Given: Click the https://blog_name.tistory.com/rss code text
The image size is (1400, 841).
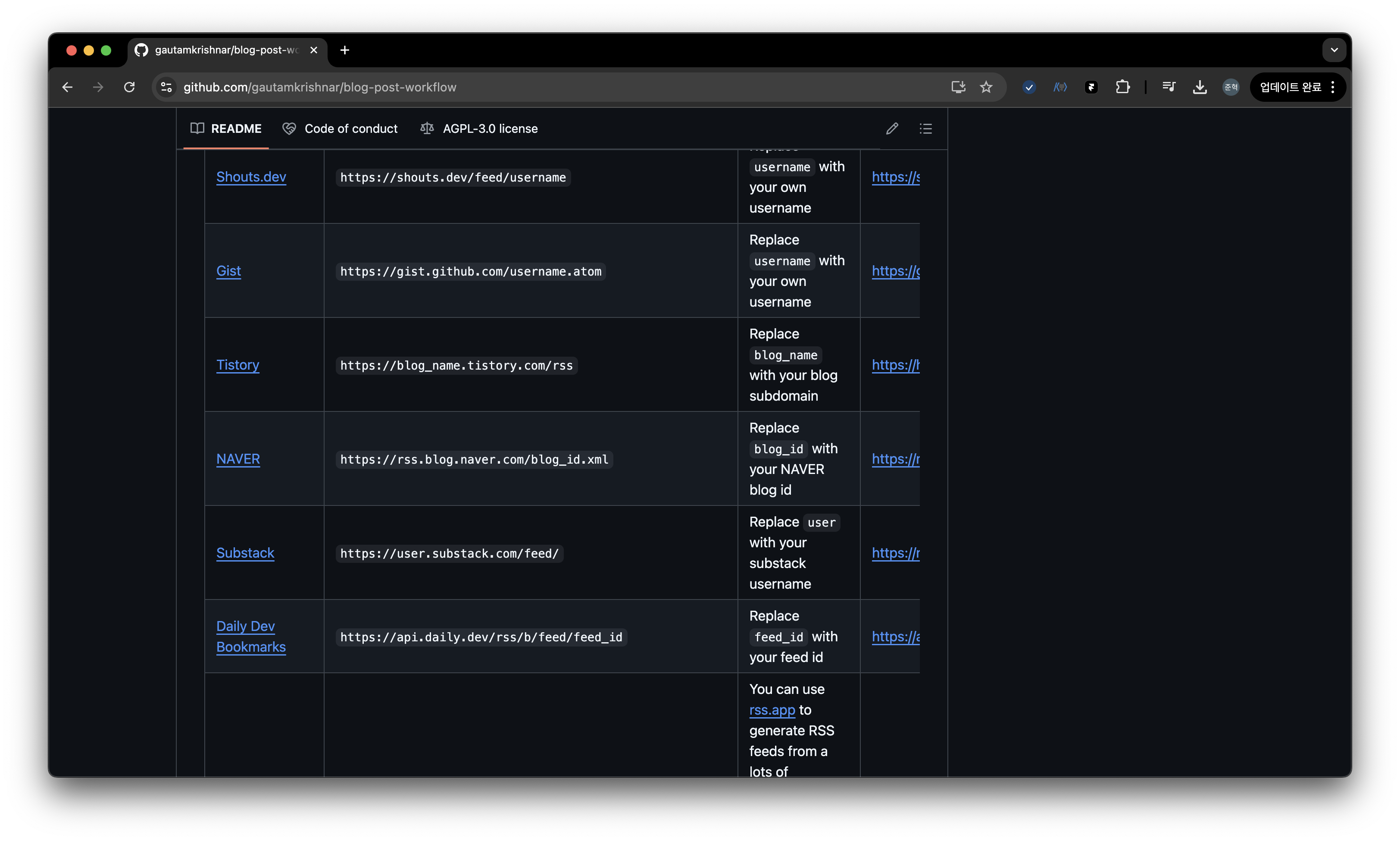Looking at the screenshot, I should click(456, 366).
